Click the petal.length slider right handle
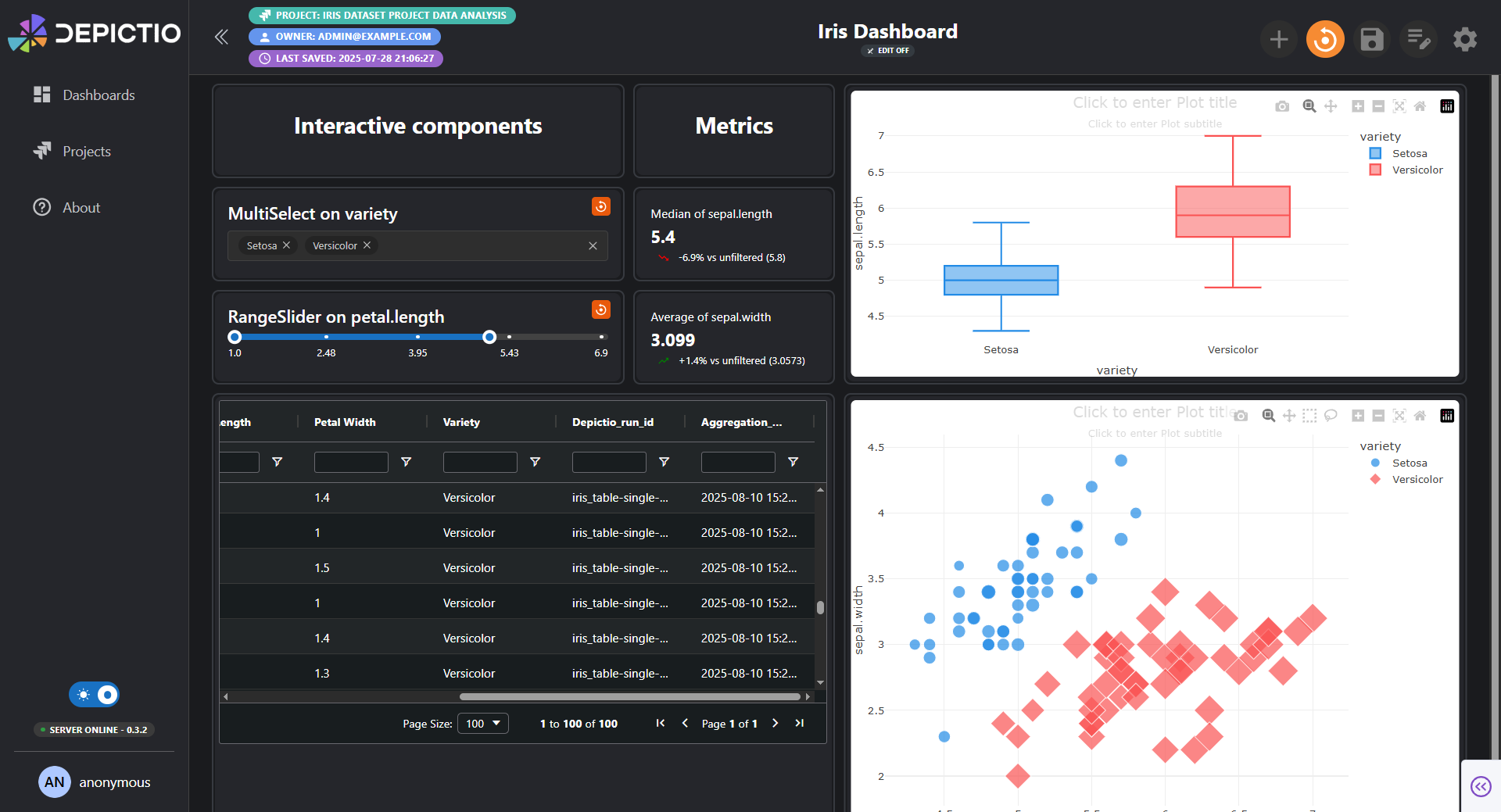 (489, 337)
